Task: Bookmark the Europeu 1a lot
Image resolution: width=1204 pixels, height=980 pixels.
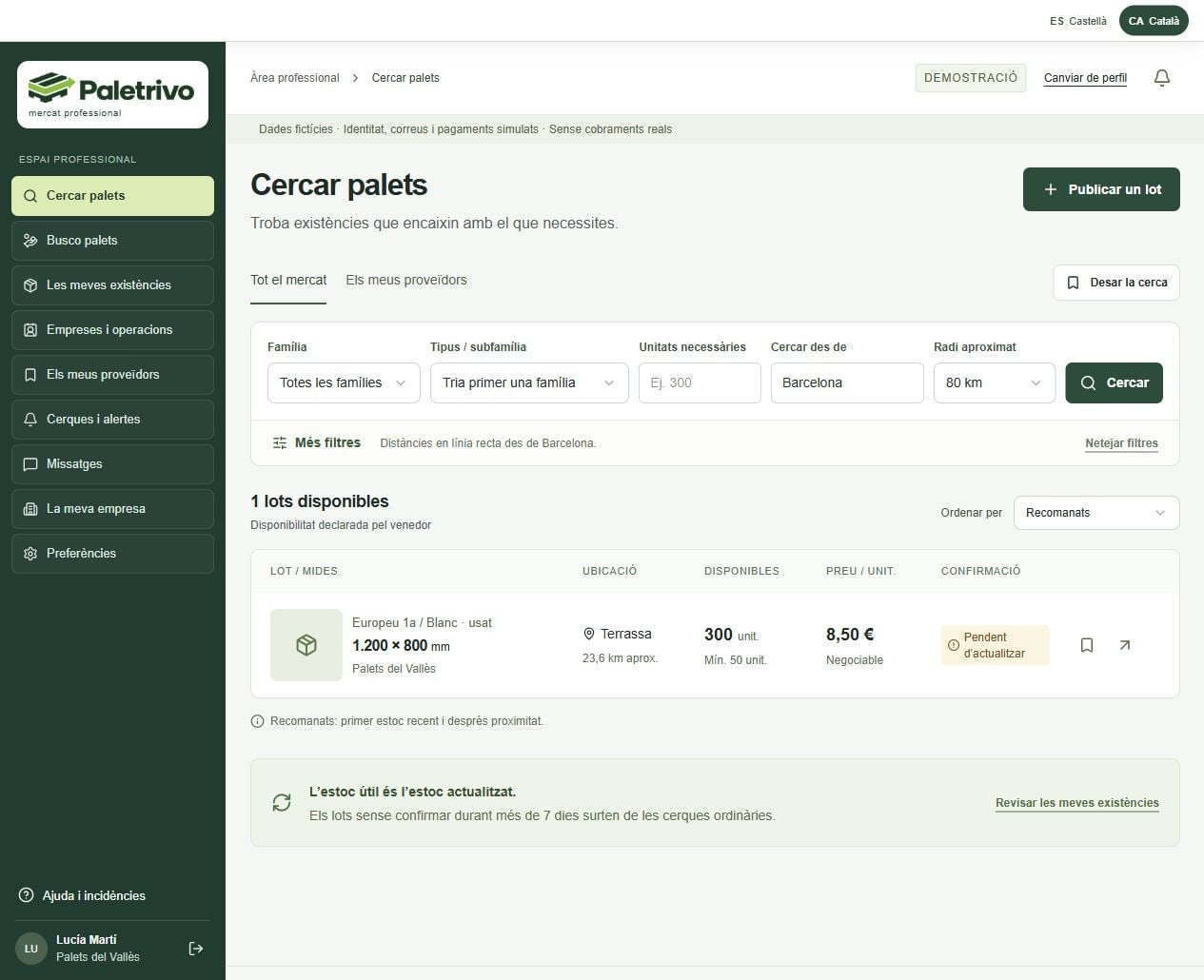Action: [1087, 645]
